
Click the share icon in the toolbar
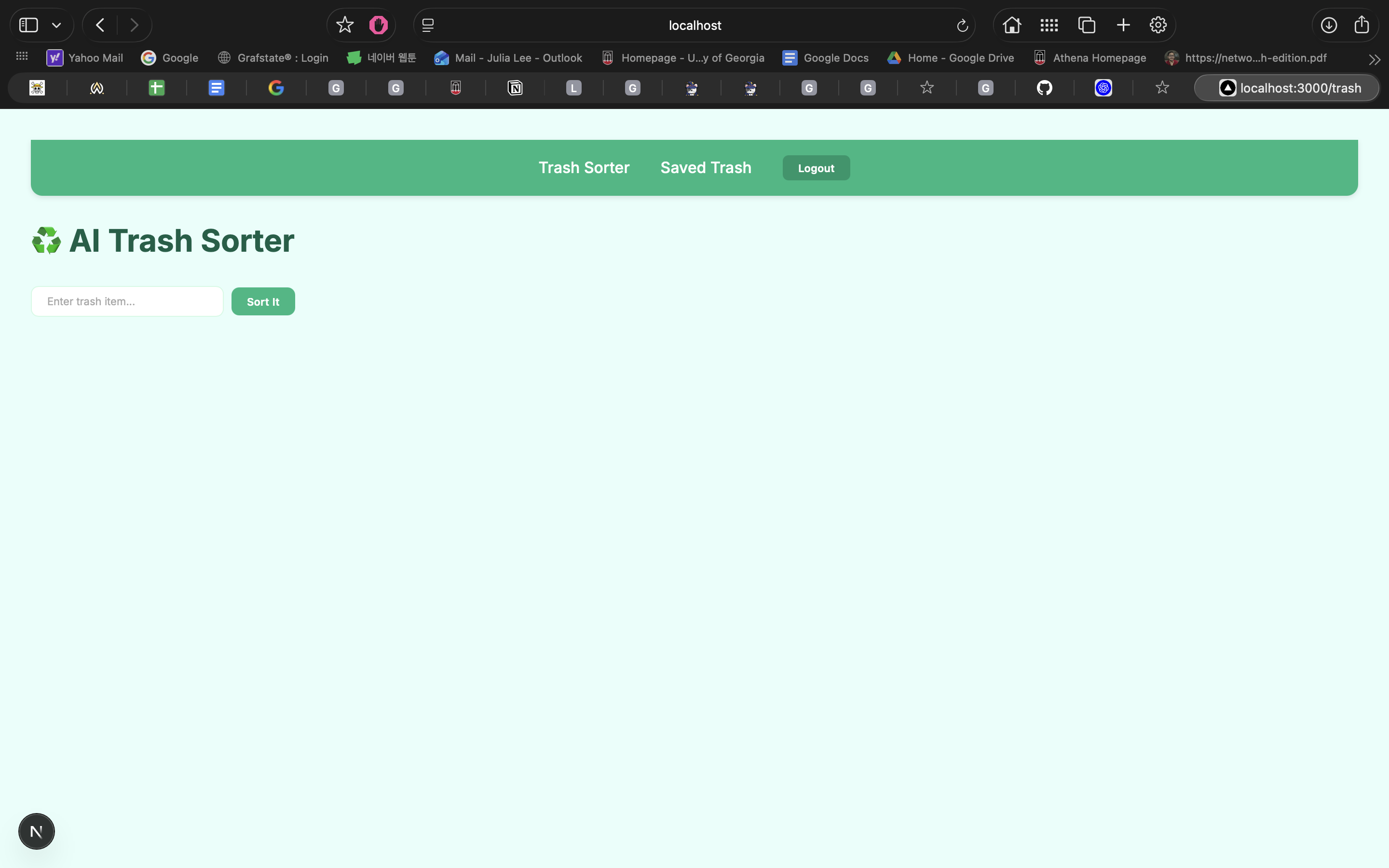pyautogui.click(x=1362, y=25)
